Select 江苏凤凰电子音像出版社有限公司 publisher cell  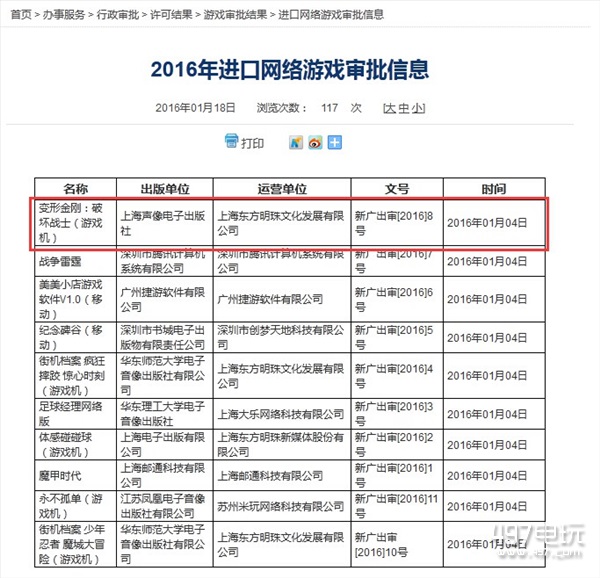[x=165, y=506]
